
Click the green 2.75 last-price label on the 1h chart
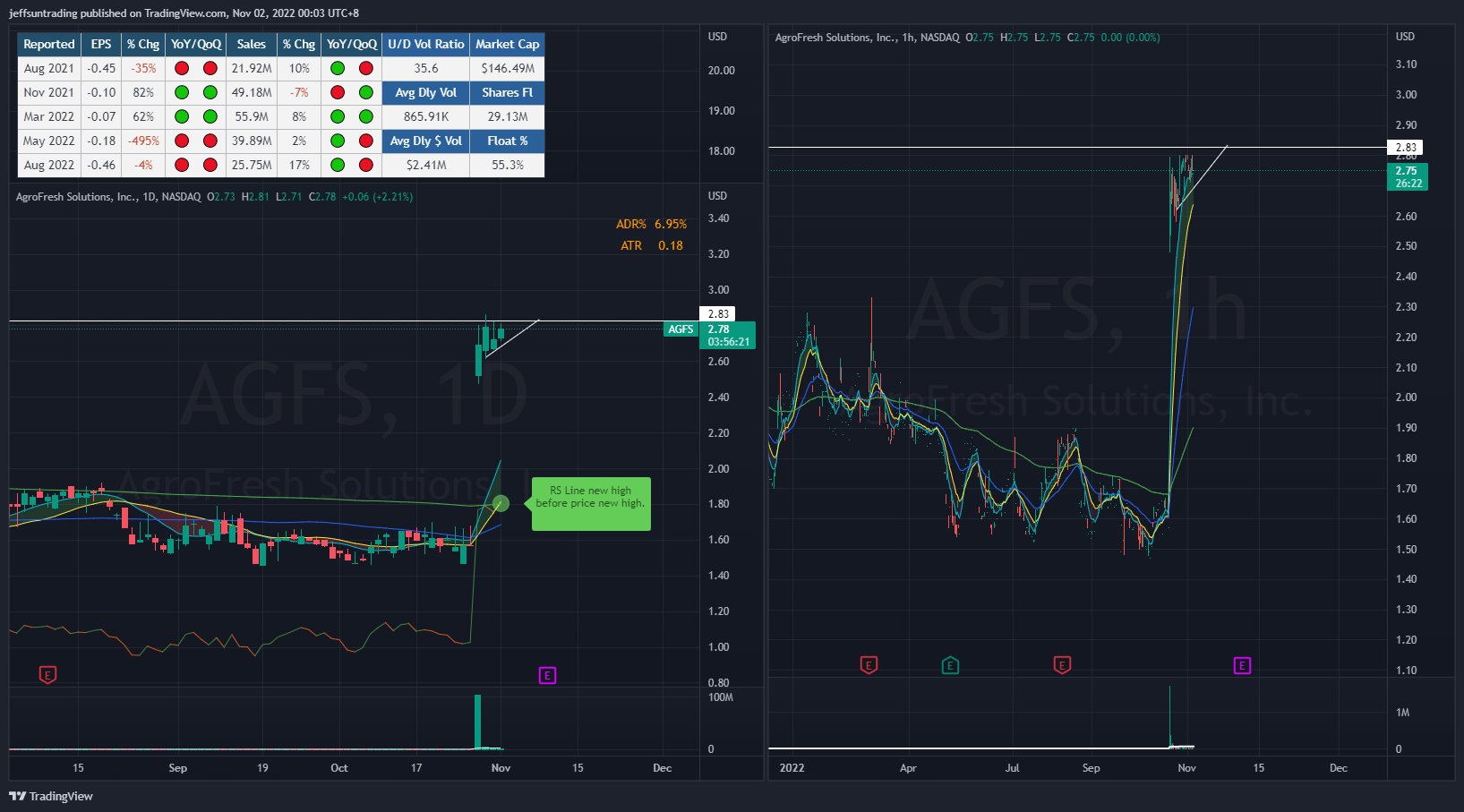pos(1408,176)
